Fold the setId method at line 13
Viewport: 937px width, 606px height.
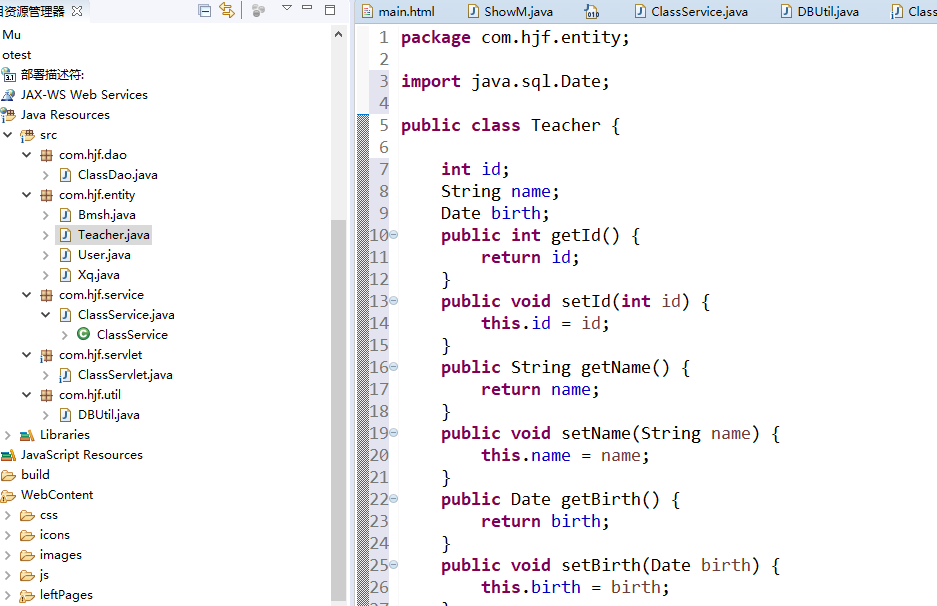coord(394,301)
